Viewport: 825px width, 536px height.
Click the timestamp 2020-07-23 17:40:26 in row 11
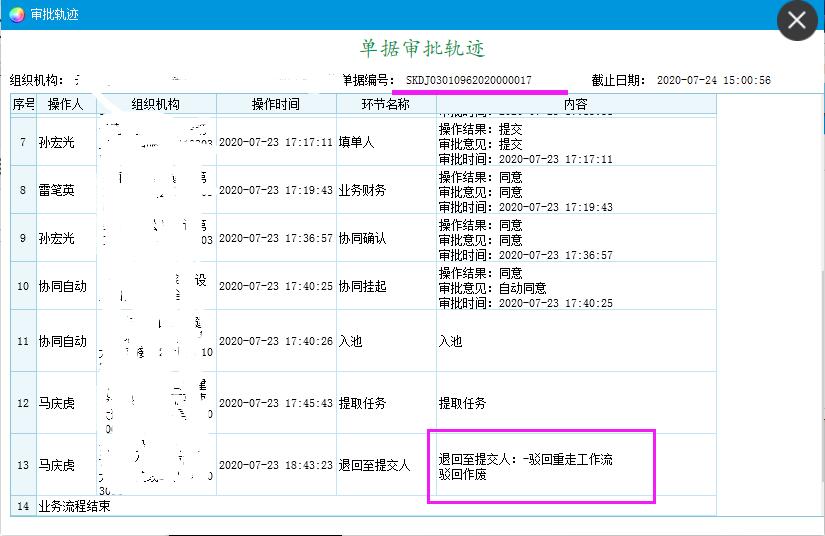pos(275,342)
